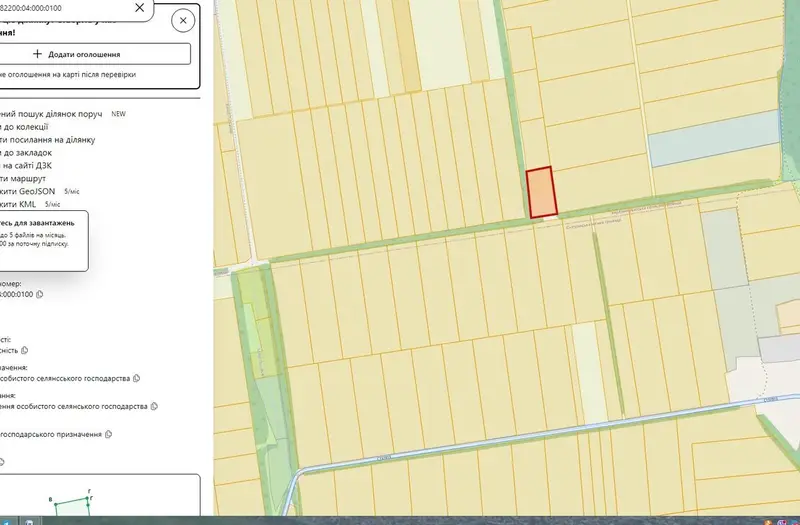Screen dimensions: 800x525
Task: Copy the 'господарського призначення' category text
Action: pyautogui.click(x=108, y=435)
